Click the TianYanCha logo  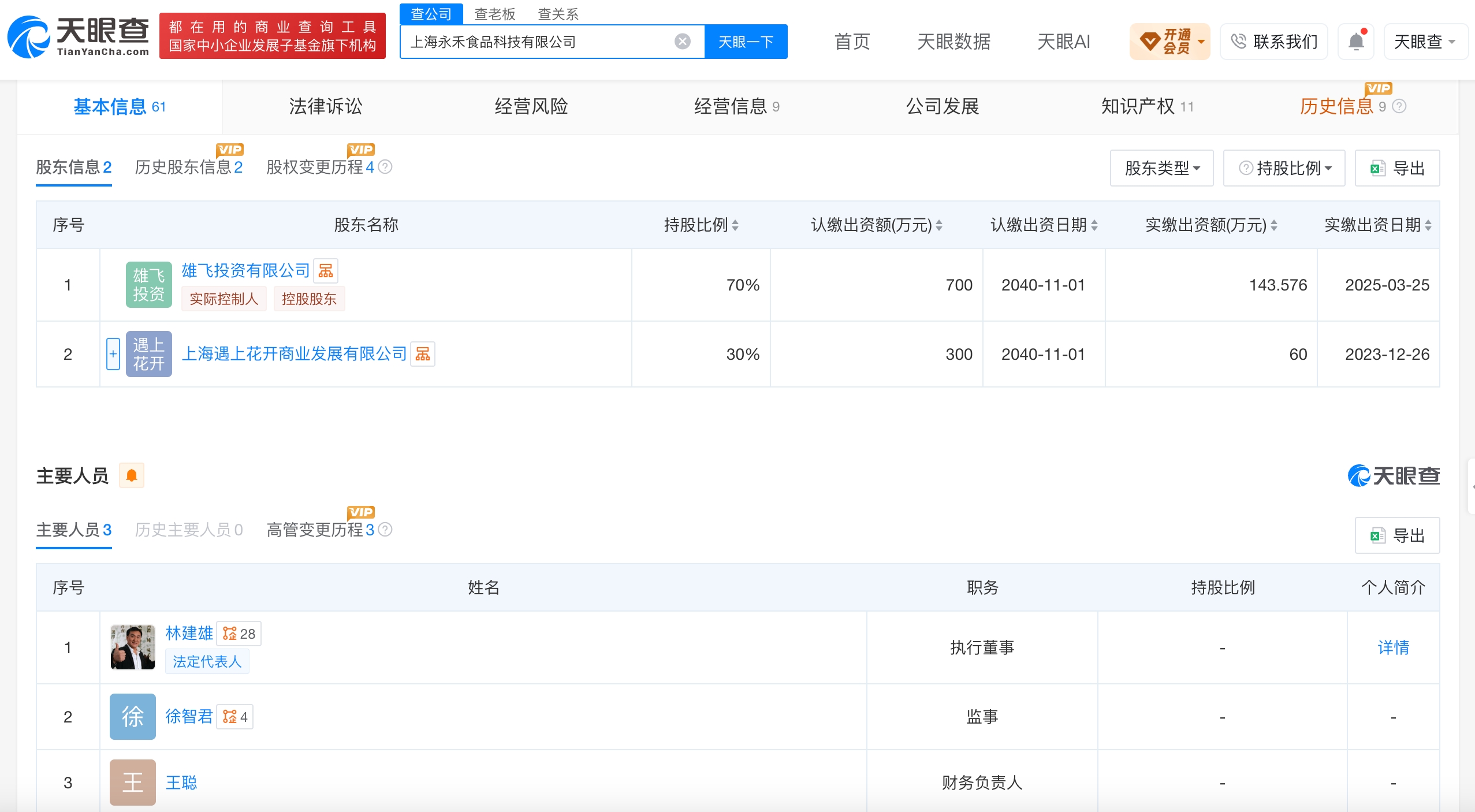tap(79, 36)
